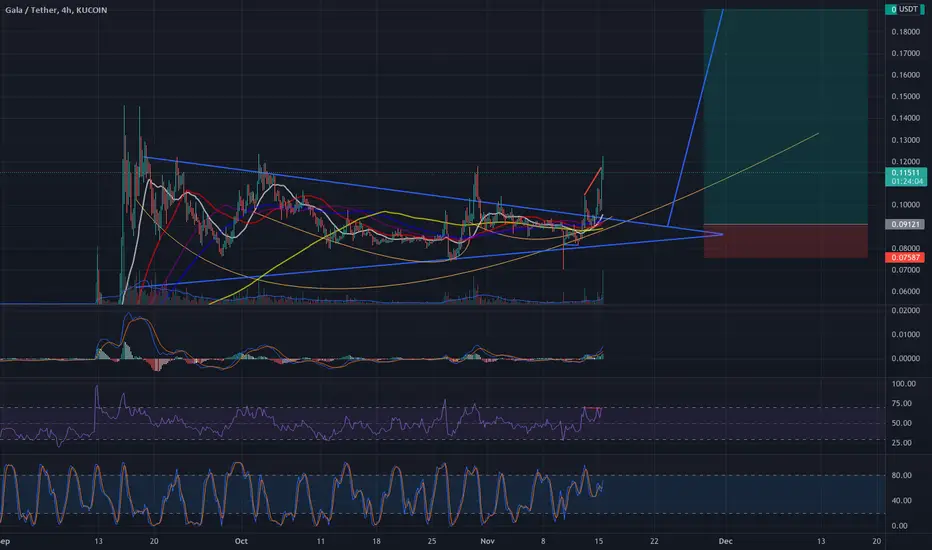The height and width of the screenshot is (550, 932).
Task: Select the red 0.07587 stop price label
Action: click(x=905, y=257)
